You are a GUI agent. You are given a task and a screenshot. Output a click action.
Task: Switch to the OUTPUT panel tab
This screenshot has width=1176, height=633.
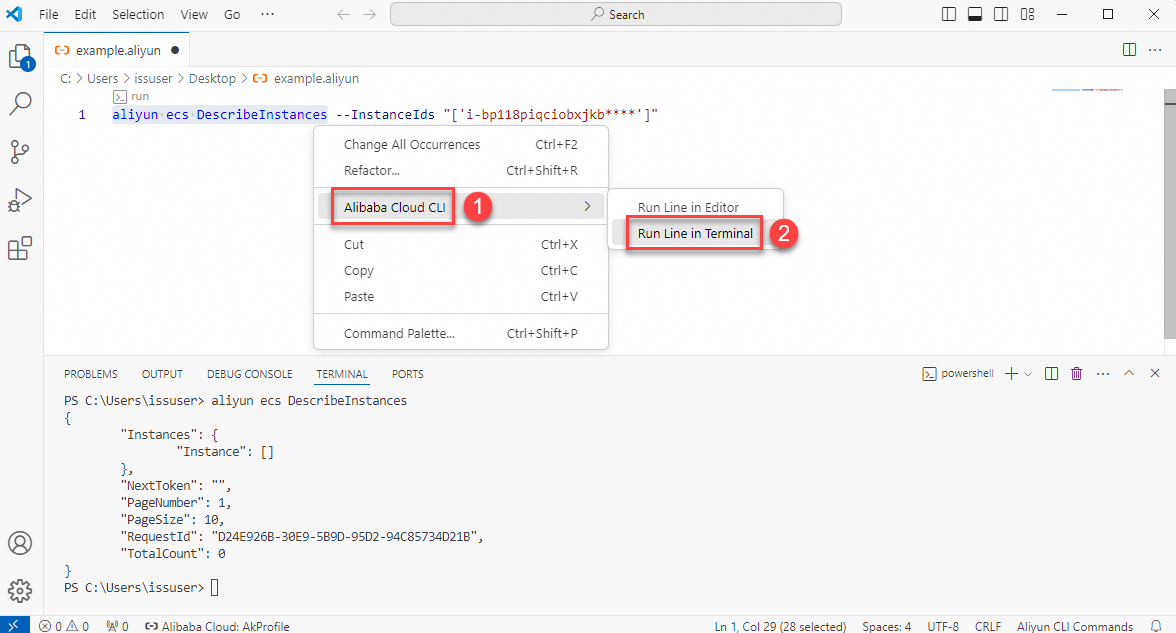pos(162,374)
